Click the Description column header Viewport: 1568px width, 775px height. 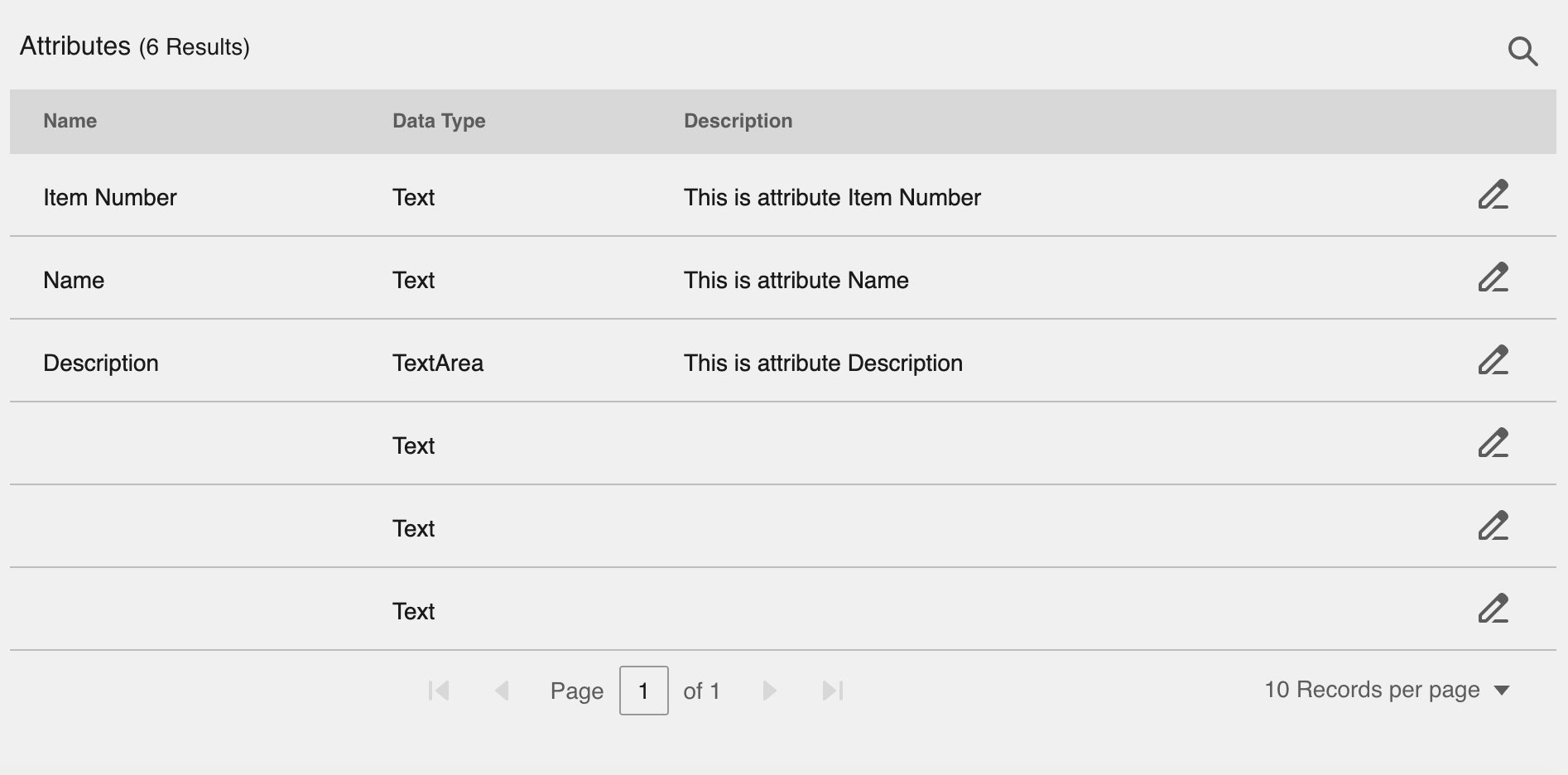[x=738, y=121]
